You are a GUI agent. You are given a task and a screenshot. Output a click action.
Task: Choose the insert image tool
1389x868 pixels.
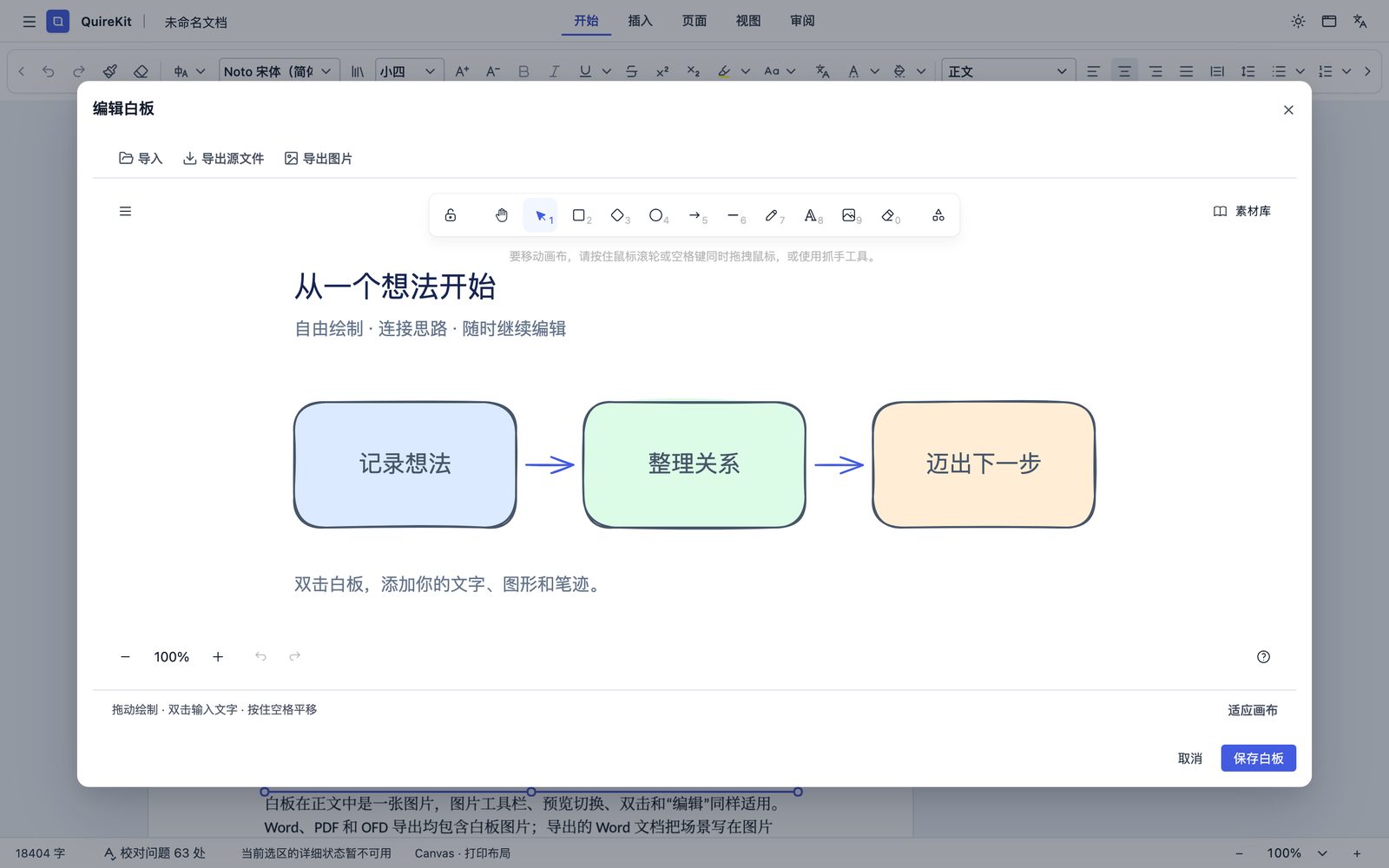[848, 215]
